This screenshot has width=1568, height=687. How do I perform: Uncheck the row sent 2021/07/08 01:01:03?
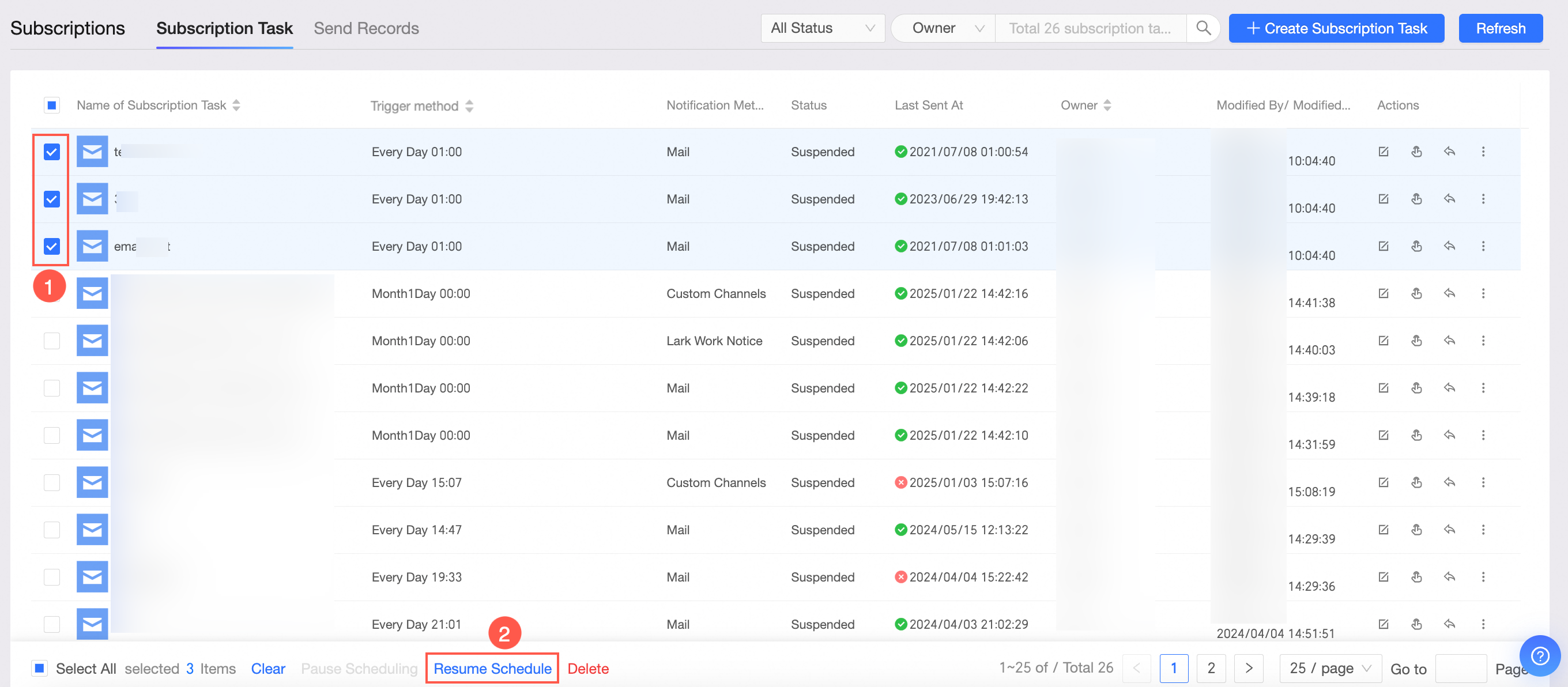point(52,246)
